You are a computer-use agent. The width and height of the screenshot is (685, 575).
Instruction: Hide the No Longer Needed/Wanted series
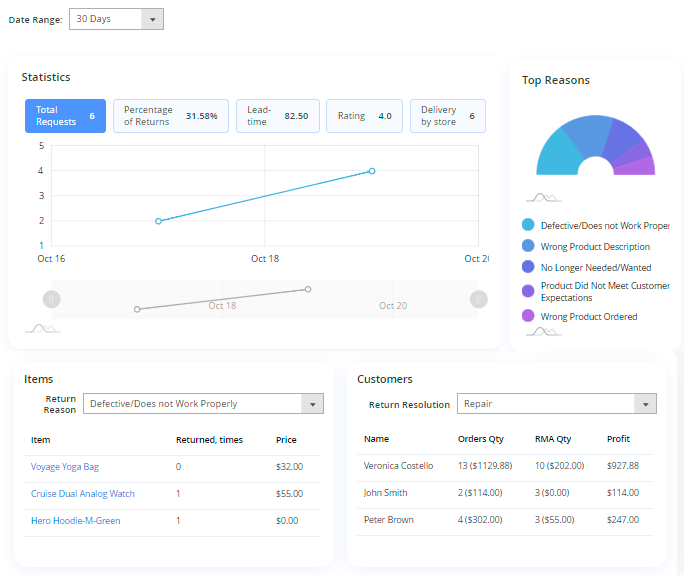click(594, 267)
